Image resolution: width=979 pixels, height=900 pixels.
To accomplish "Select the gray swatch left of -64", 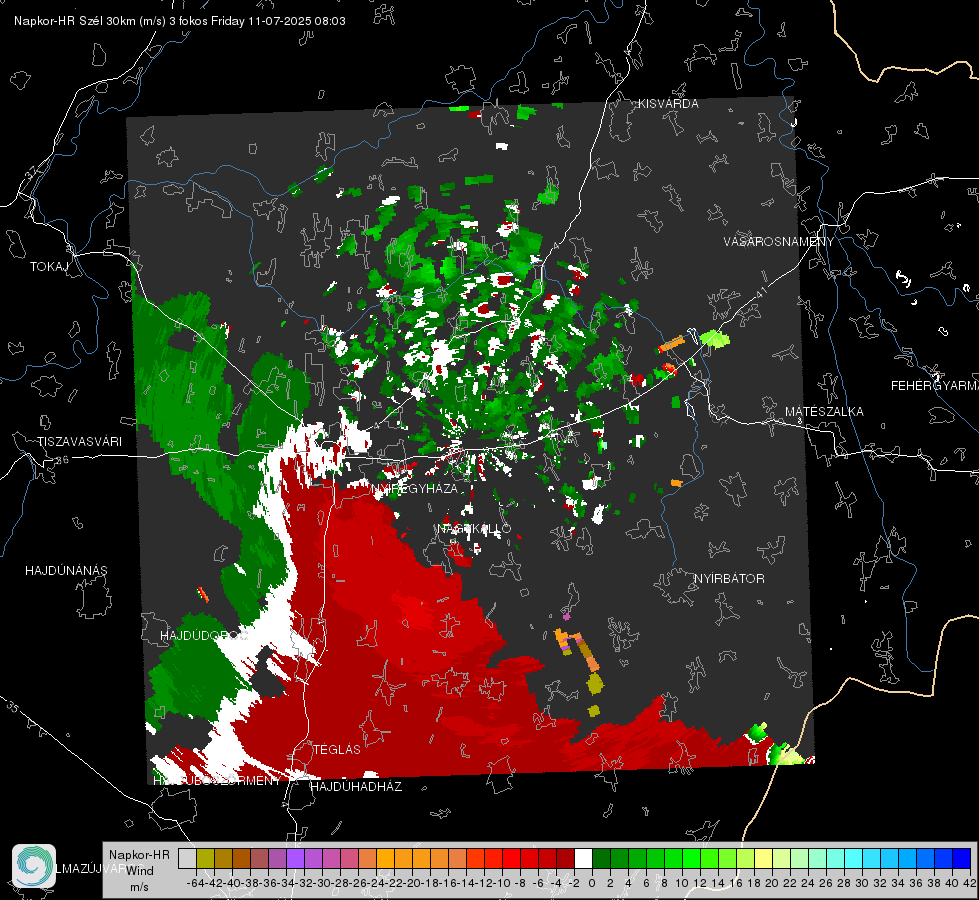I will coord(187,859).
